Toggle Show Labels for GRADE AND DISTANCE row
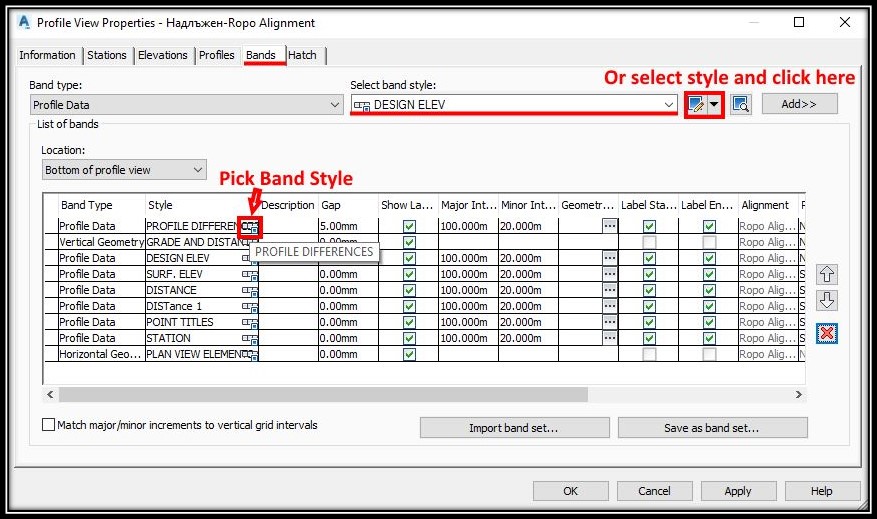This screenshot has width=877, height=519. [x=409, y=242]
